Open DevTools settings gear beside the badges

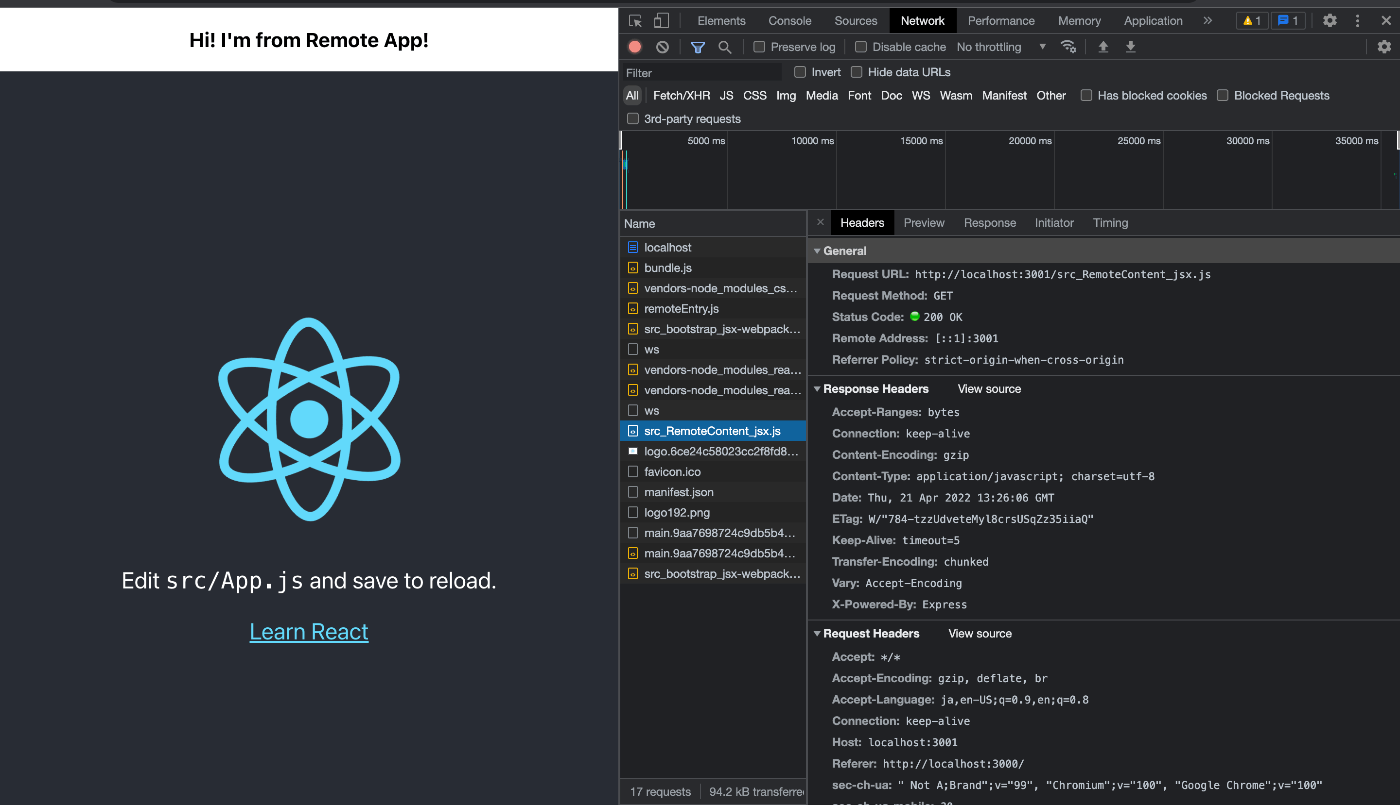click(x=1330, y=21)
